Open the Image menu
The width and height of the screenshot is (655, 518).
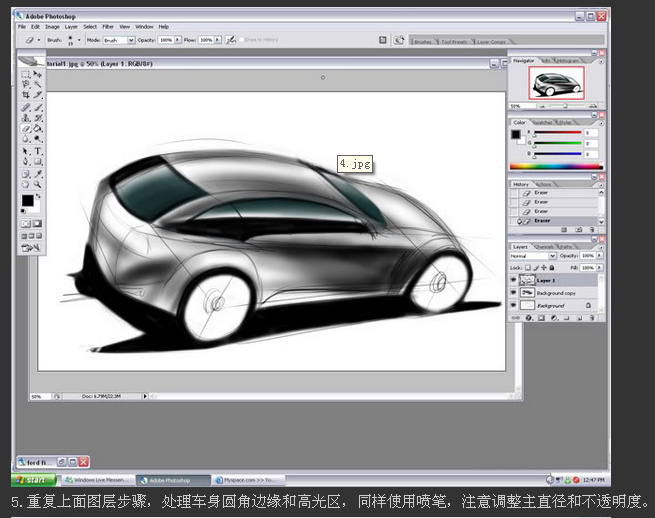(x=52, y=27)
